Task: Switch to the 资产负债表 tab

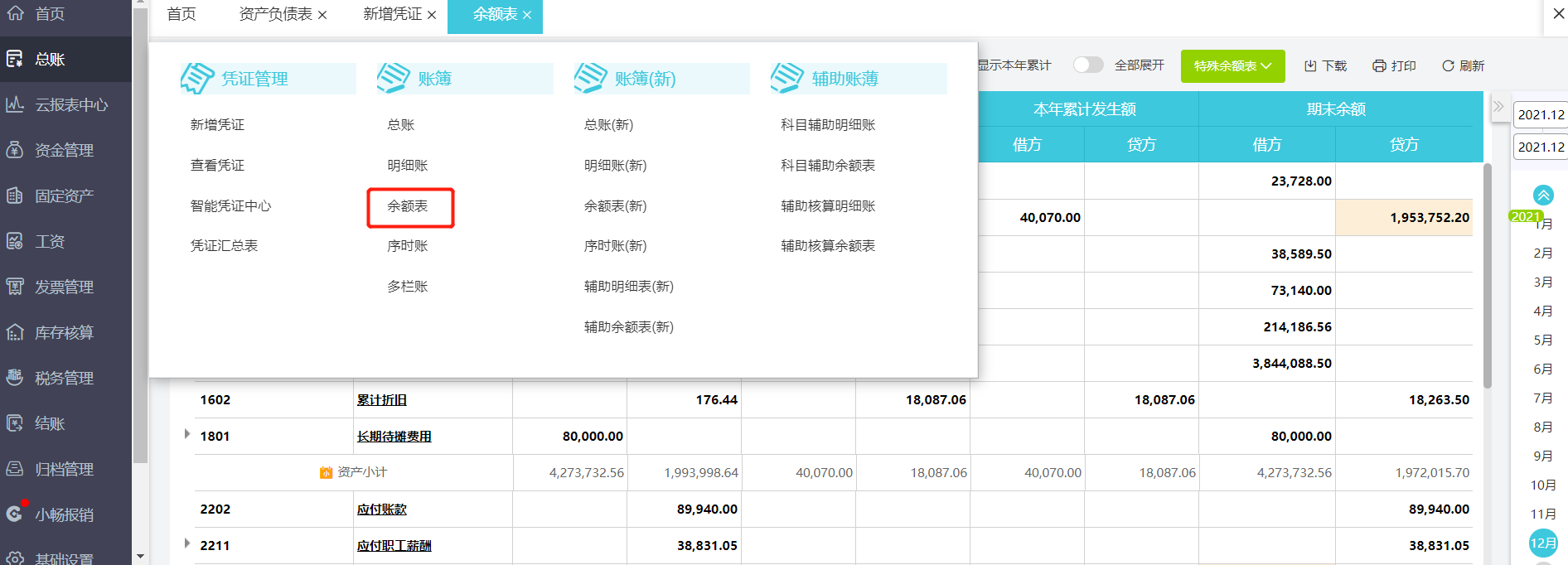Action: click(x=275, y=15)
